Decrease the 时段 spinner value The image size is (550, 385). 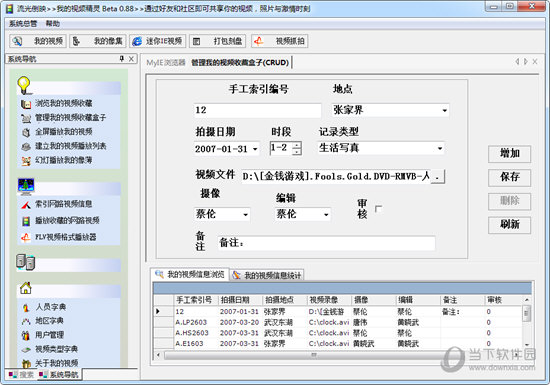click(297, 151)
